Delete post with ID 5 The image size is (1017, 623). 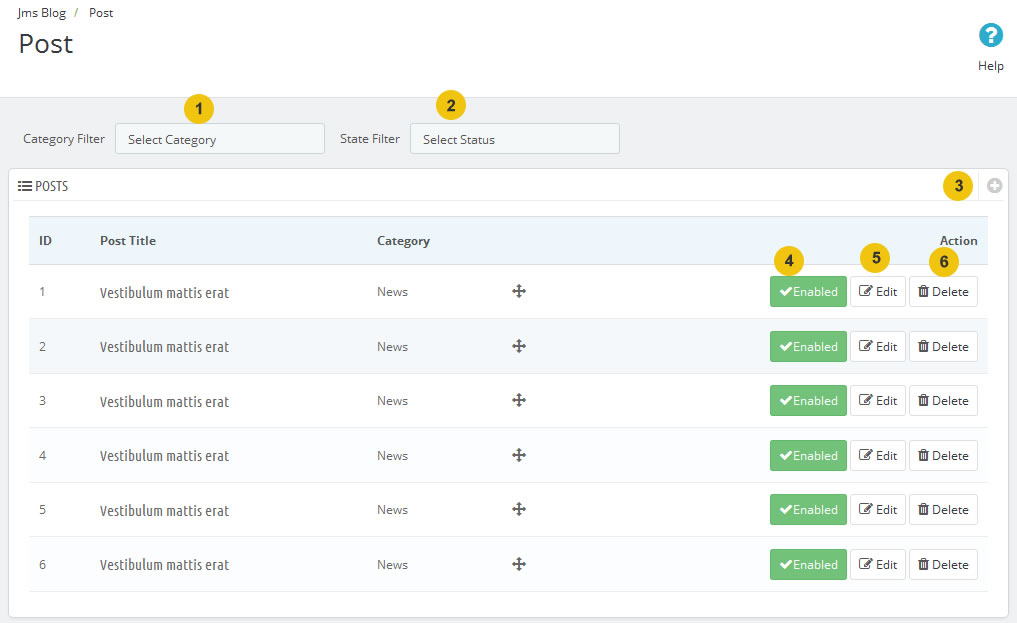943,510
